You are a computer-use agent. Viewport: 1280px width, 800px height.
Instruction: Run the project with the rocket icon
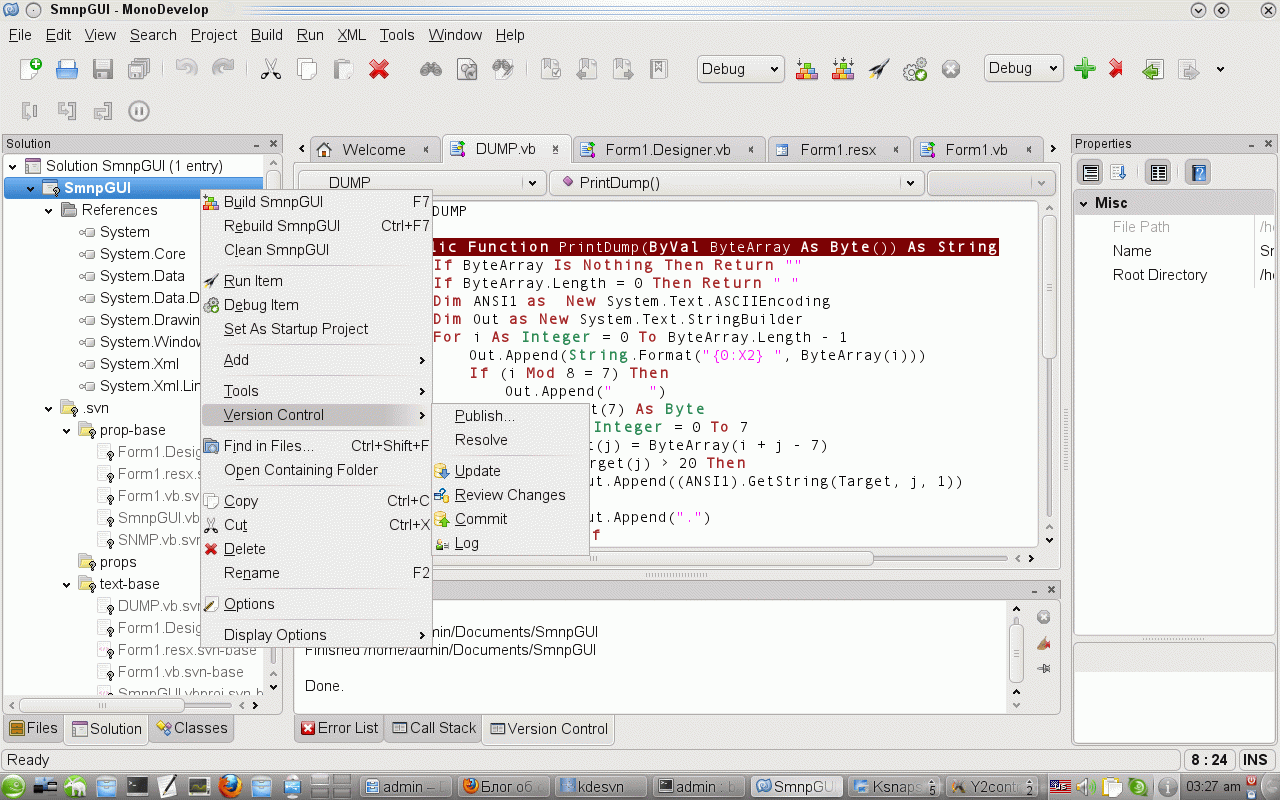pos(879,69)
